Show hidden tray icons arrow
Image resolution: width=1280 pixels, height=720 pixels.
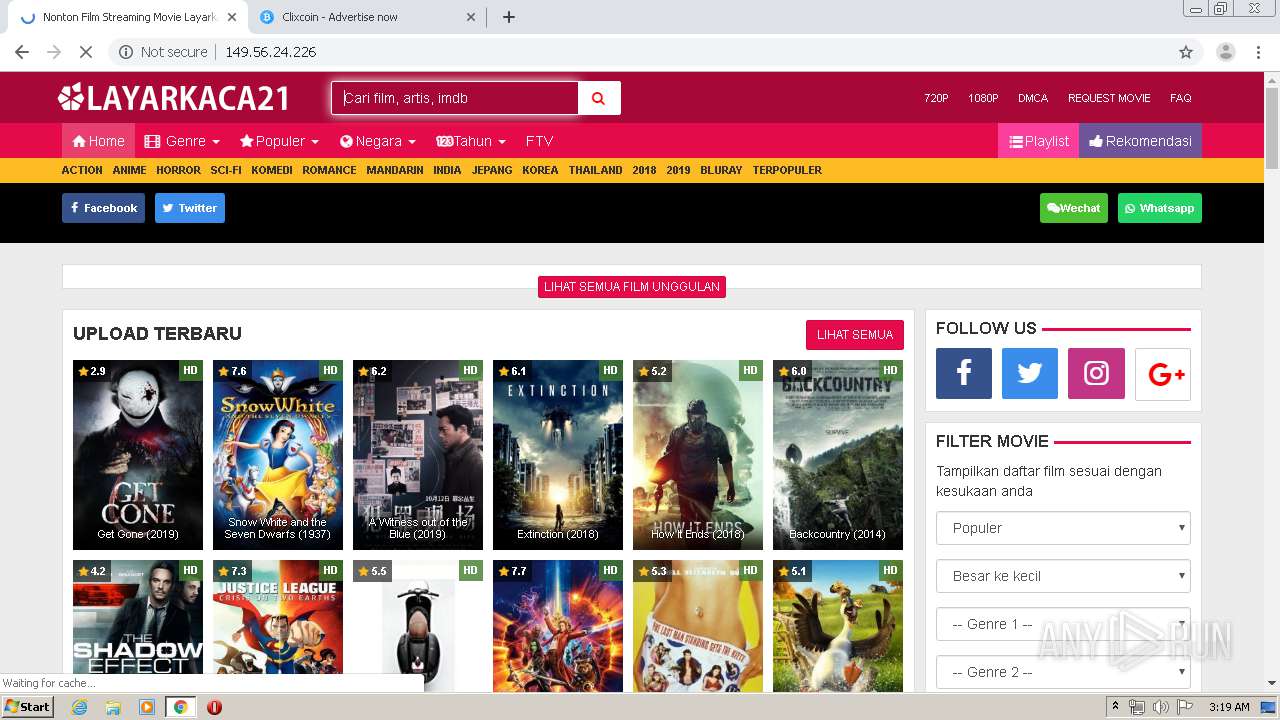click(1115, 707)
